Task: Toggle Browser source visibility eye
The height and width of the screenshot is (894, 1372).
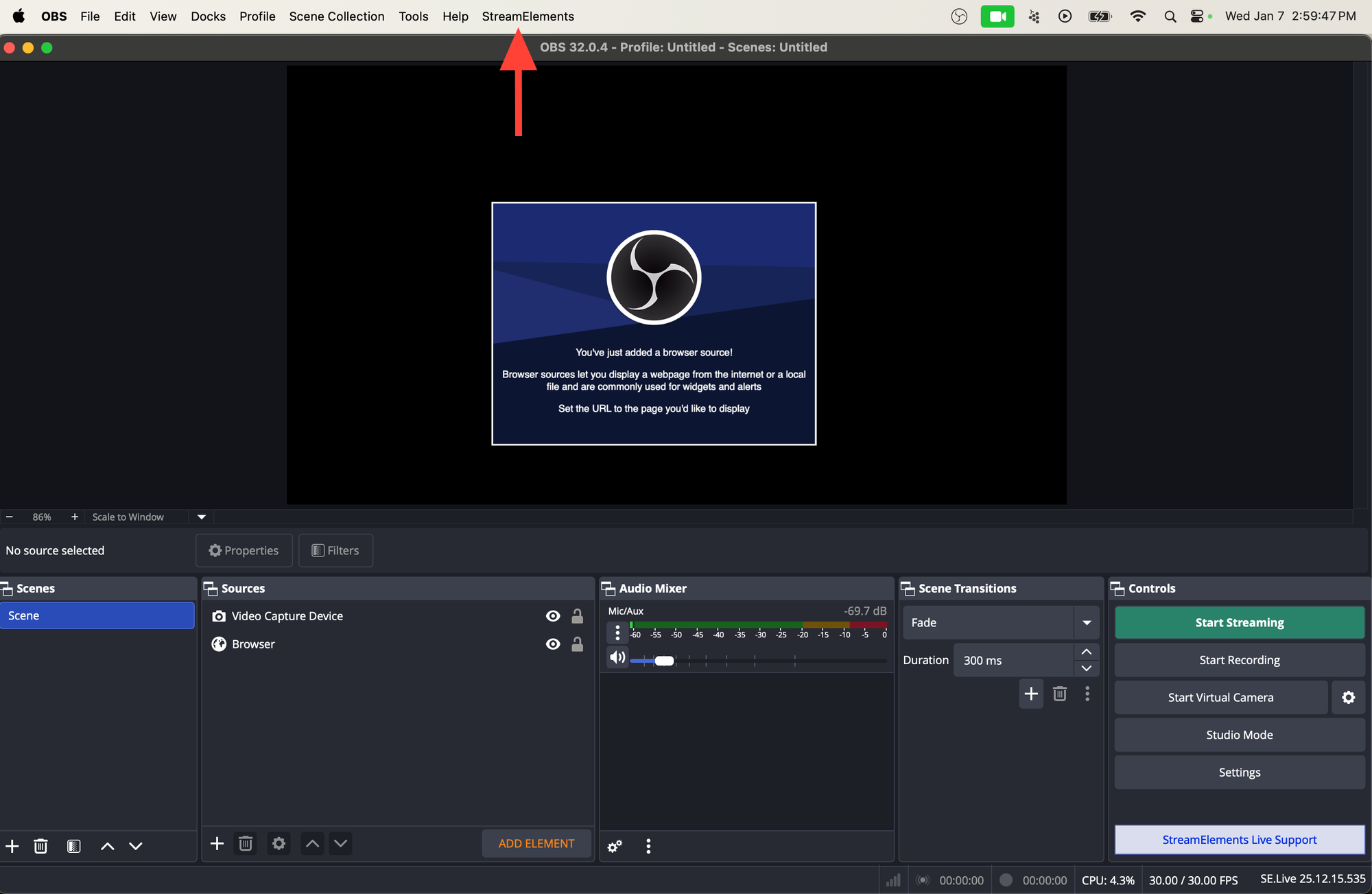Action: pyautogui.click(x=552, y=644)
